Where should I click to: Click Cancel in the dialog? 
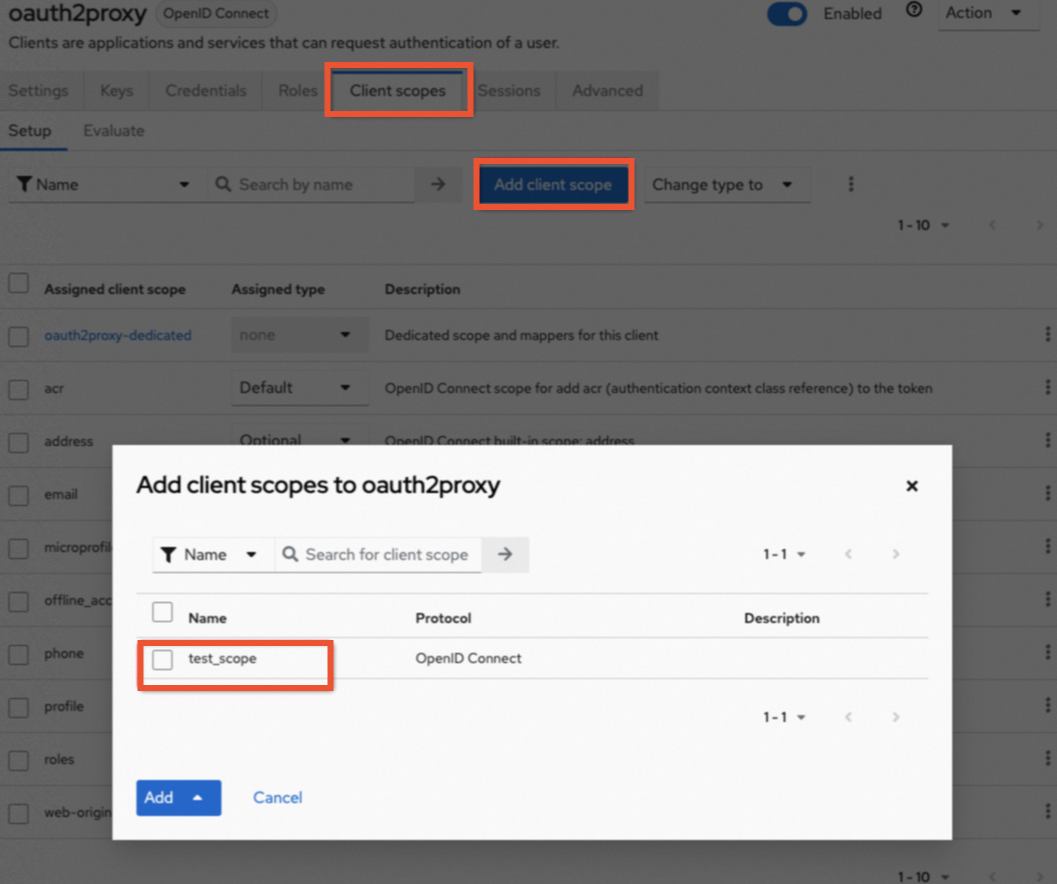point(278,798)
